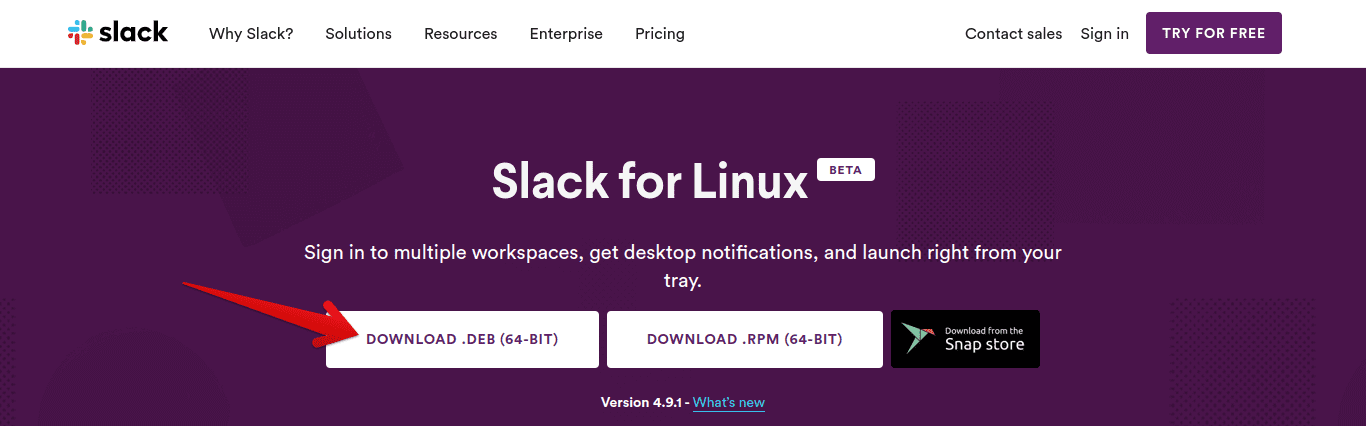
Task: Expand the Resources navigation item
Action: 460,34
